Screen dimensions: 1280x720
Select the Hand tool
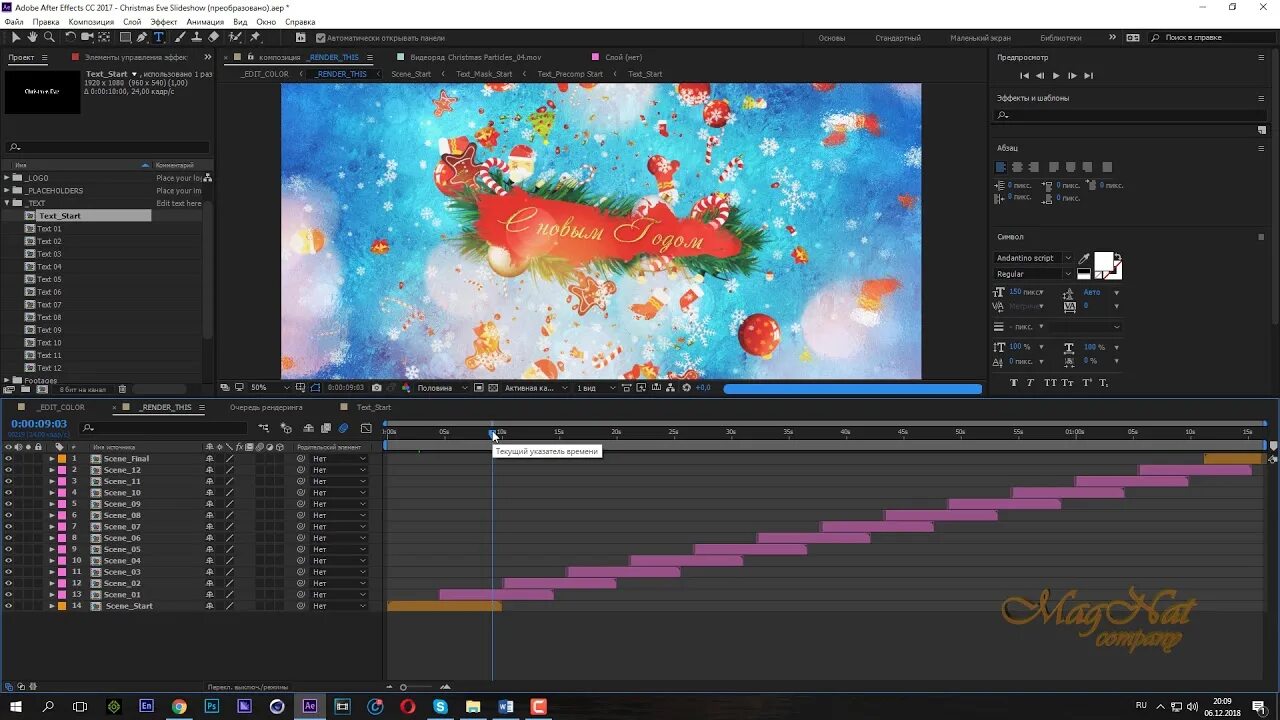pyautogui.click(x=32, y=38)
